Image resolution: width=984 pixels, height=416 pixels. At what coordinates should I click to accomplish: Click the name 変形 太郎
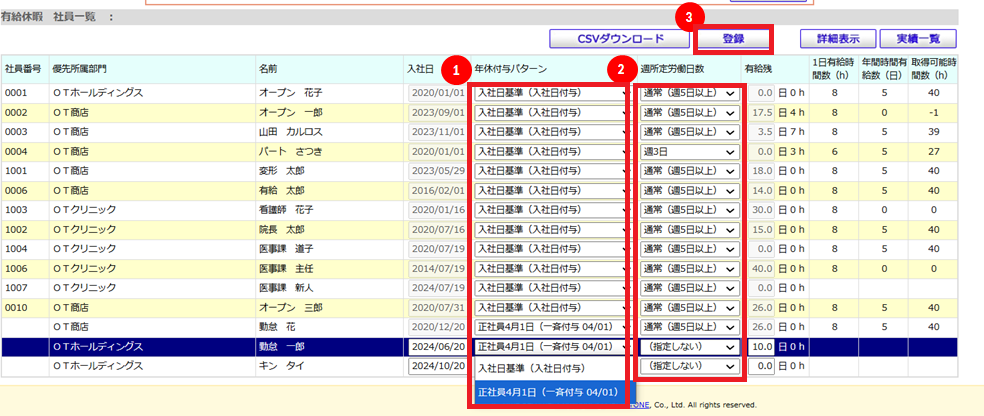click(281, 171)
